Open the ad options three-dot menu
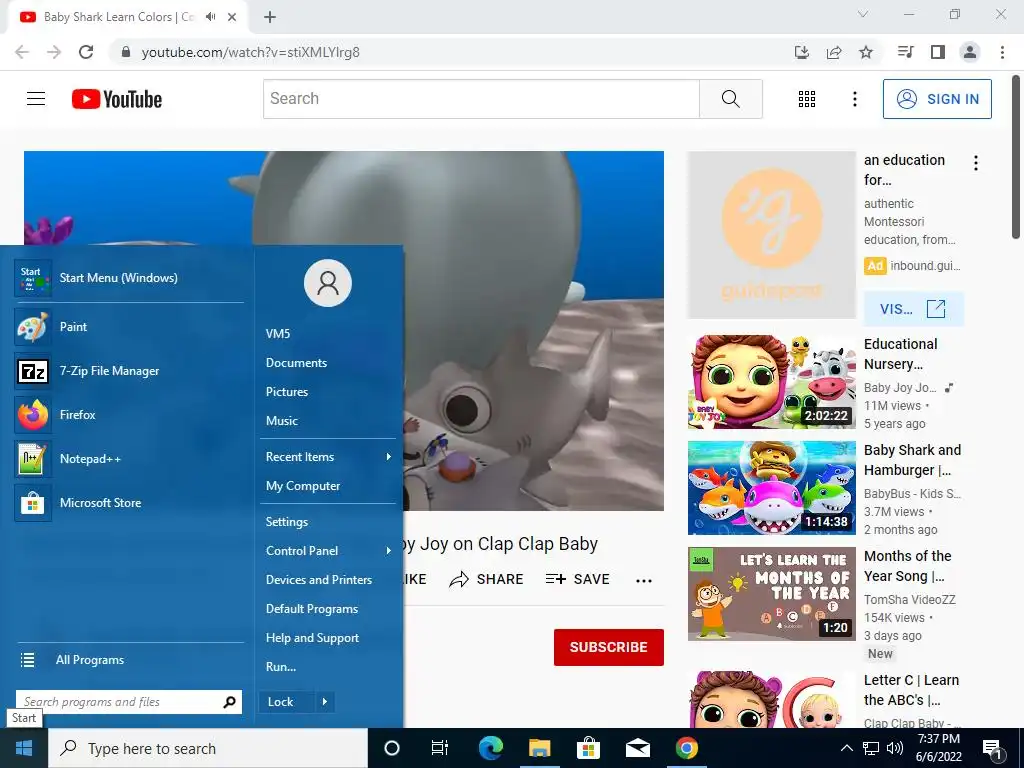Viewport: 1024px width, 768px height. point(976,163)
